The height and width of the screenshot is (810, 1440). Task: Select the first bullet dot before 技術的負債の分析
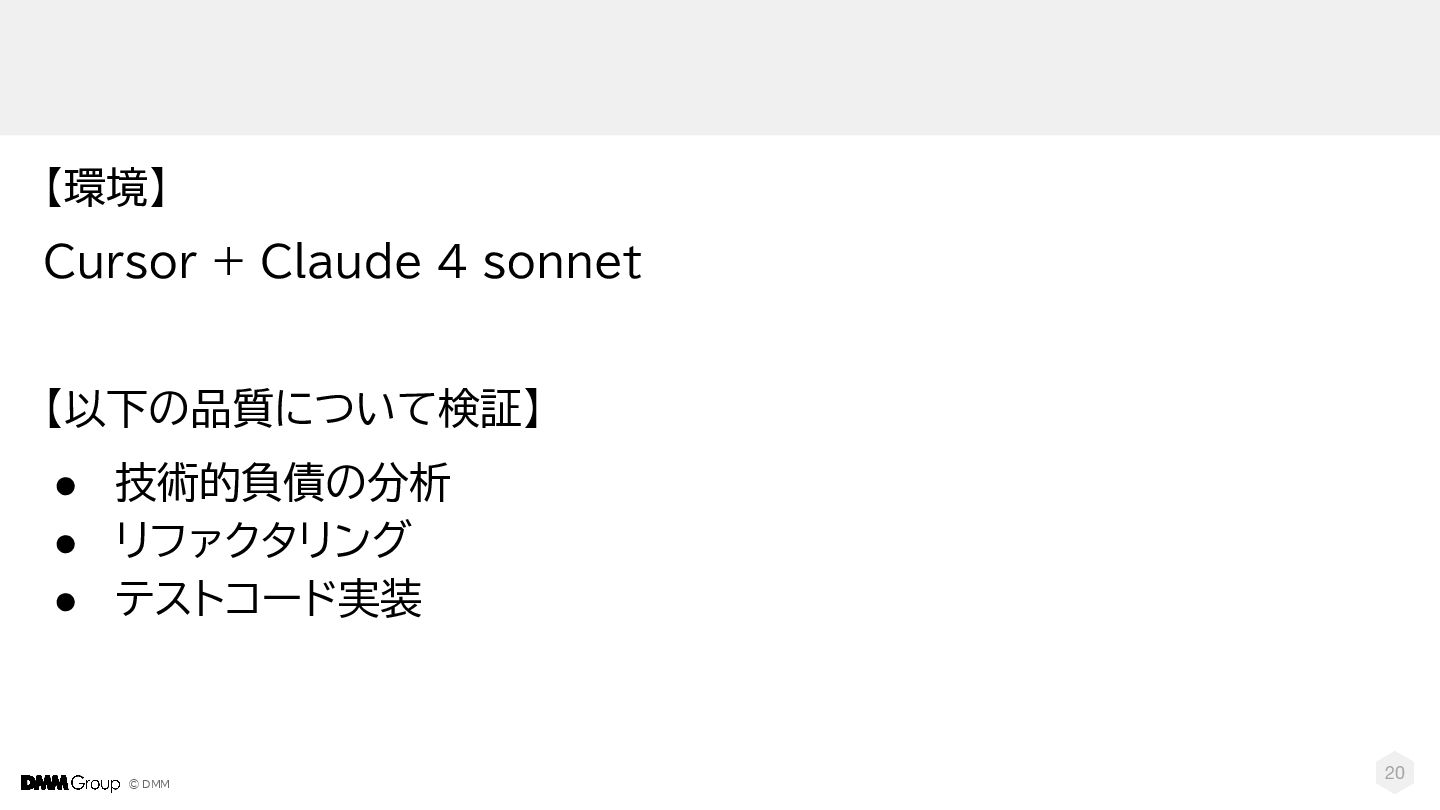click(66, 486)
